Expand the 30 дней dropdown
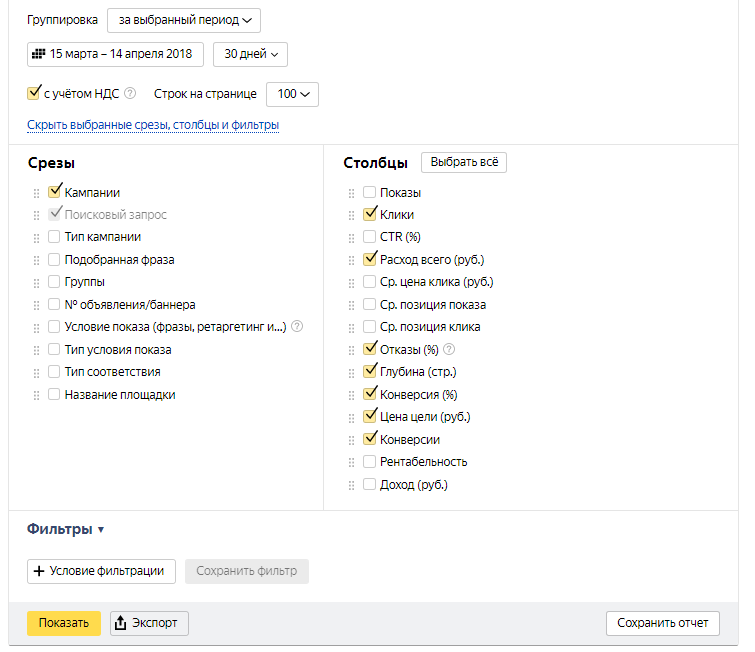 point(250,54)
